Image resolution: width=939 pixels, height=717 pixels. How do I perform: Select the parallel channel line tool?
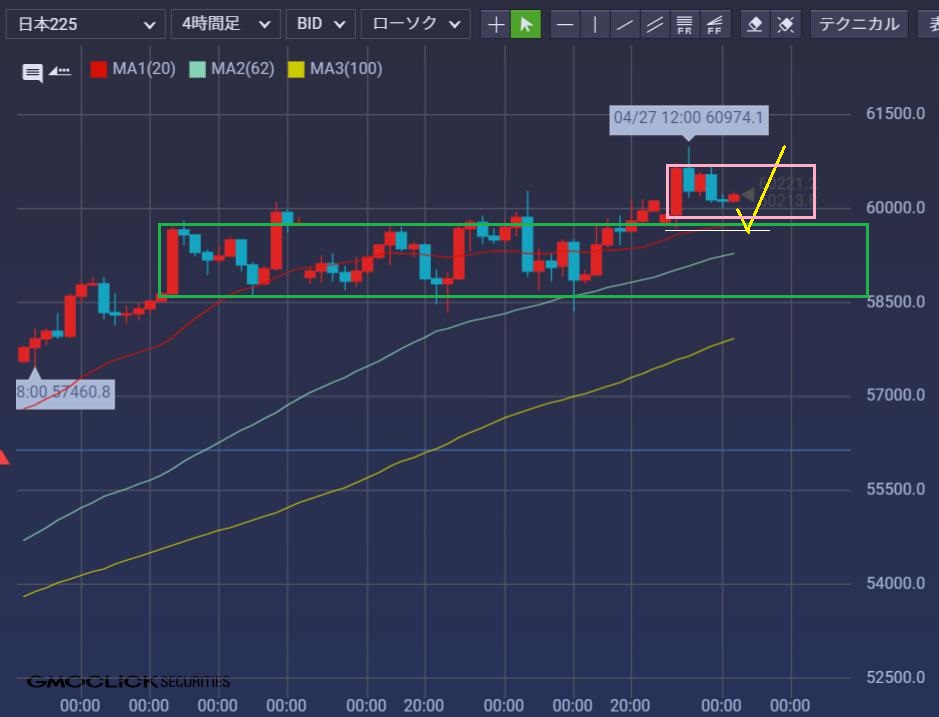[x=655, y=24]
